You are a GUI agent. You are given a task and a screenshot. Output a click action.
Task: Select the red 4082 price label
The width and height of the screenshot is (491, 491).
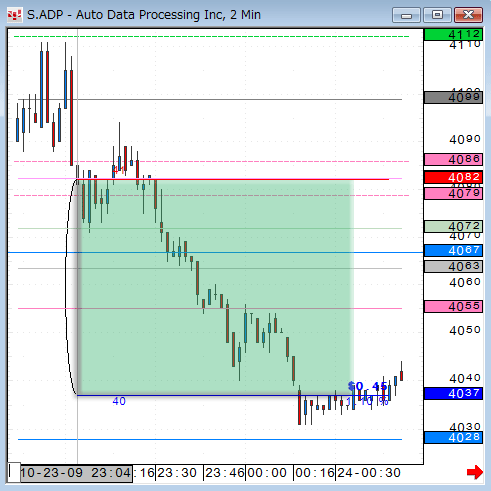[x=453, y=177]
